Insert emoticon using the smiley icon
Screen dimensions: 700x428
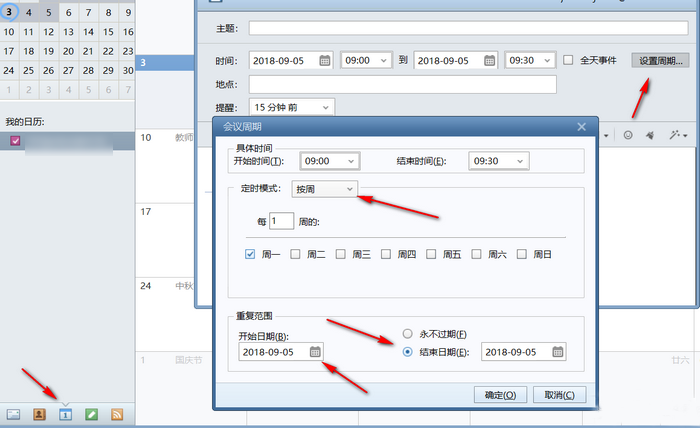[x=628, y=134]
